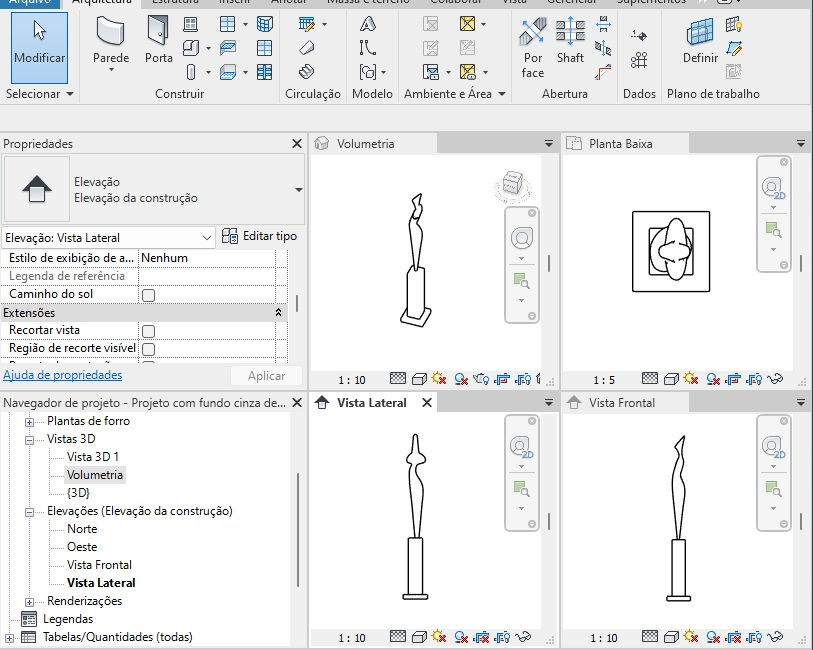Select the Modificar tool
Viewport: 813px width, 650px height.
39,48
